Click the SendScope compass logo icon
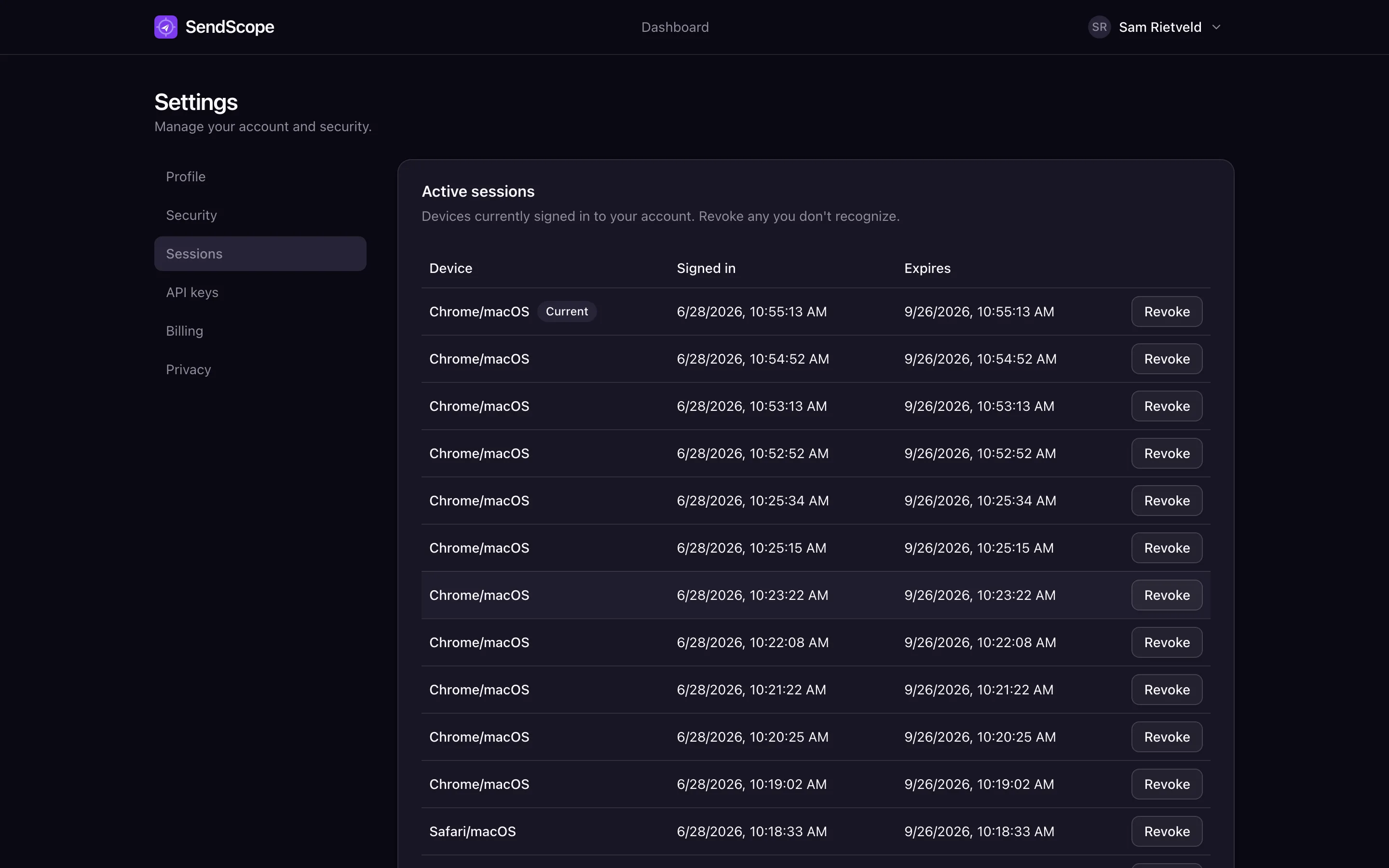The width and height of the screenshot is (1389, 868). tap(166, 27)
